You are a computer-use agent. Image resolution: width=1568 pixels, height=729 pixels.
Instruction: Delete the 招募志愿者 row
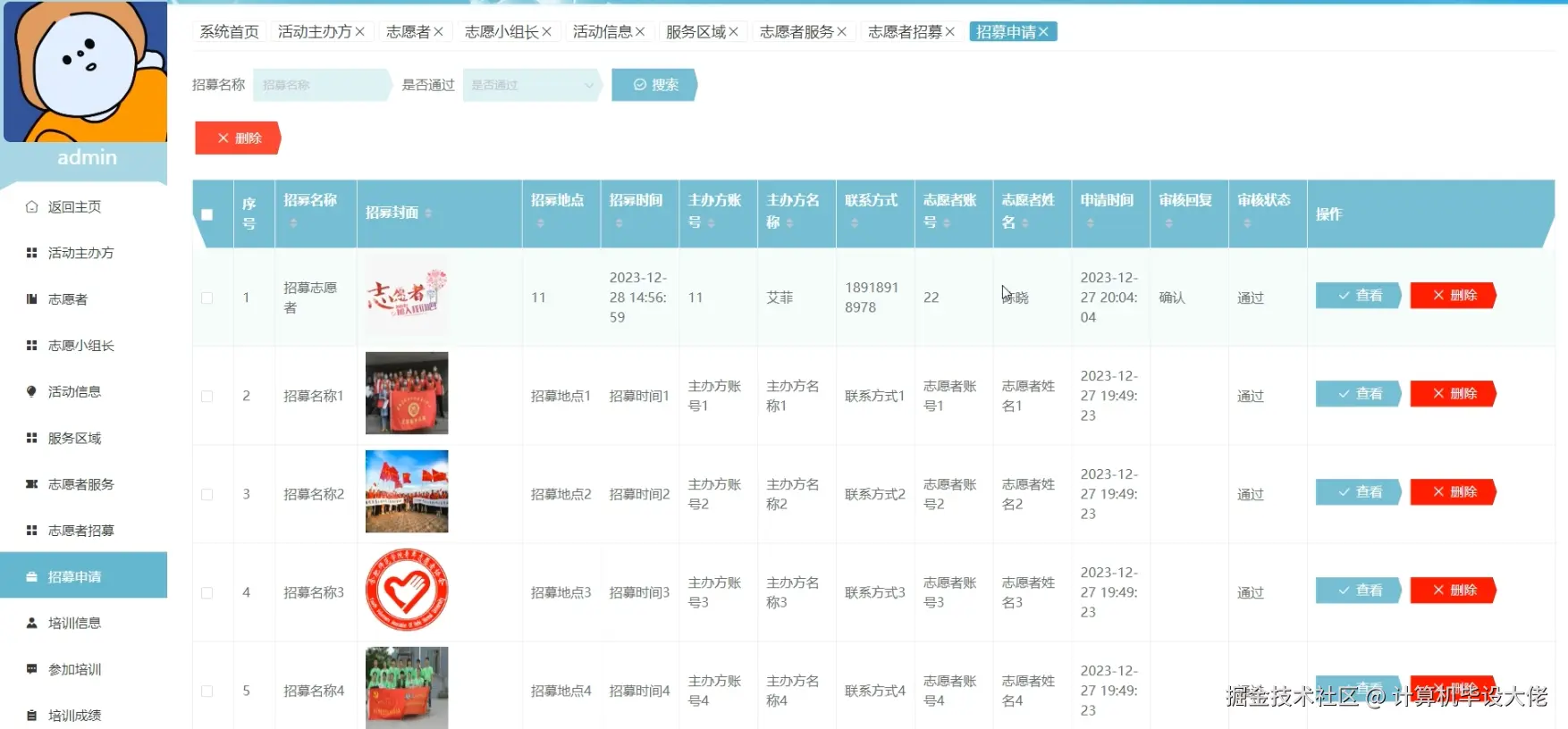point(1453,296)
